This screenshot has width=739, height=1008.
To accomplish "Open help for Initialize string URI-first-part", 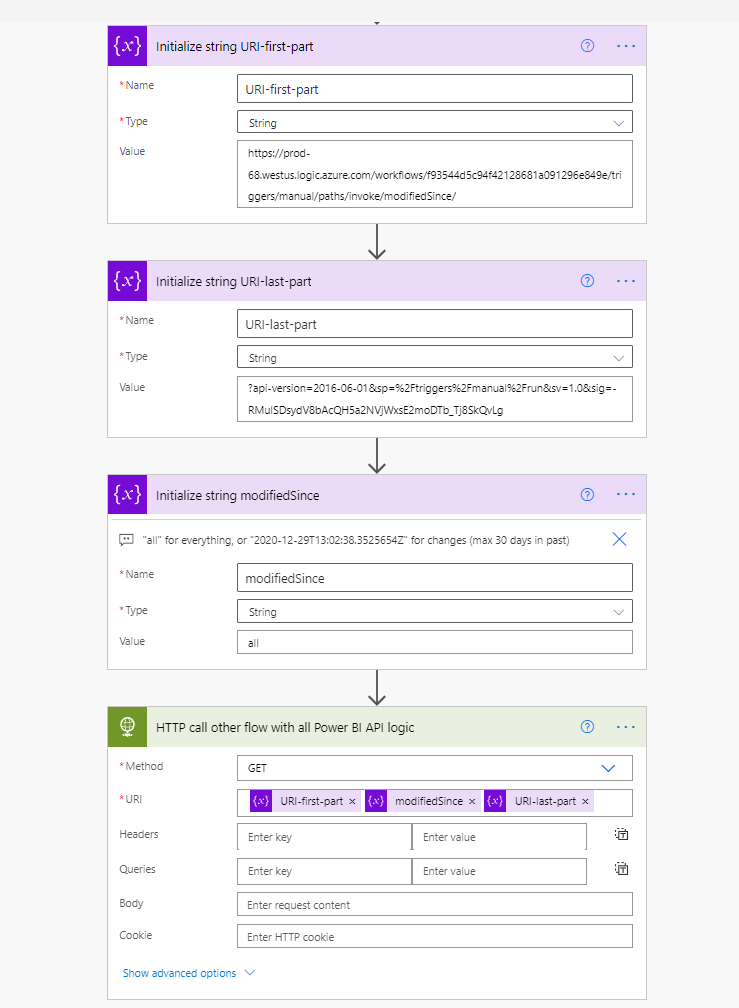I will click(x=587, y=46).
